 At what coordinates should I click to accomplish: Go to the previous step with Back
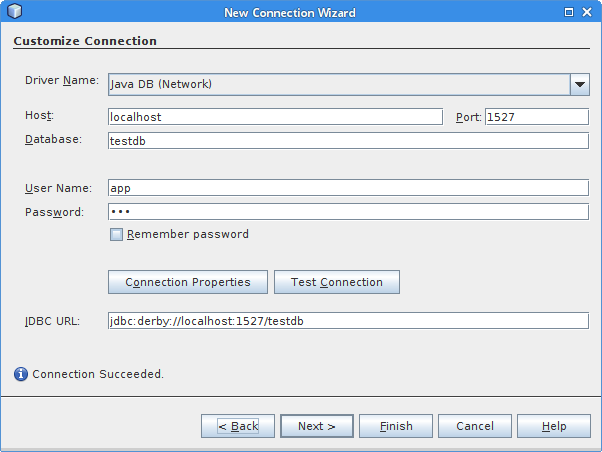coord(238,426)
